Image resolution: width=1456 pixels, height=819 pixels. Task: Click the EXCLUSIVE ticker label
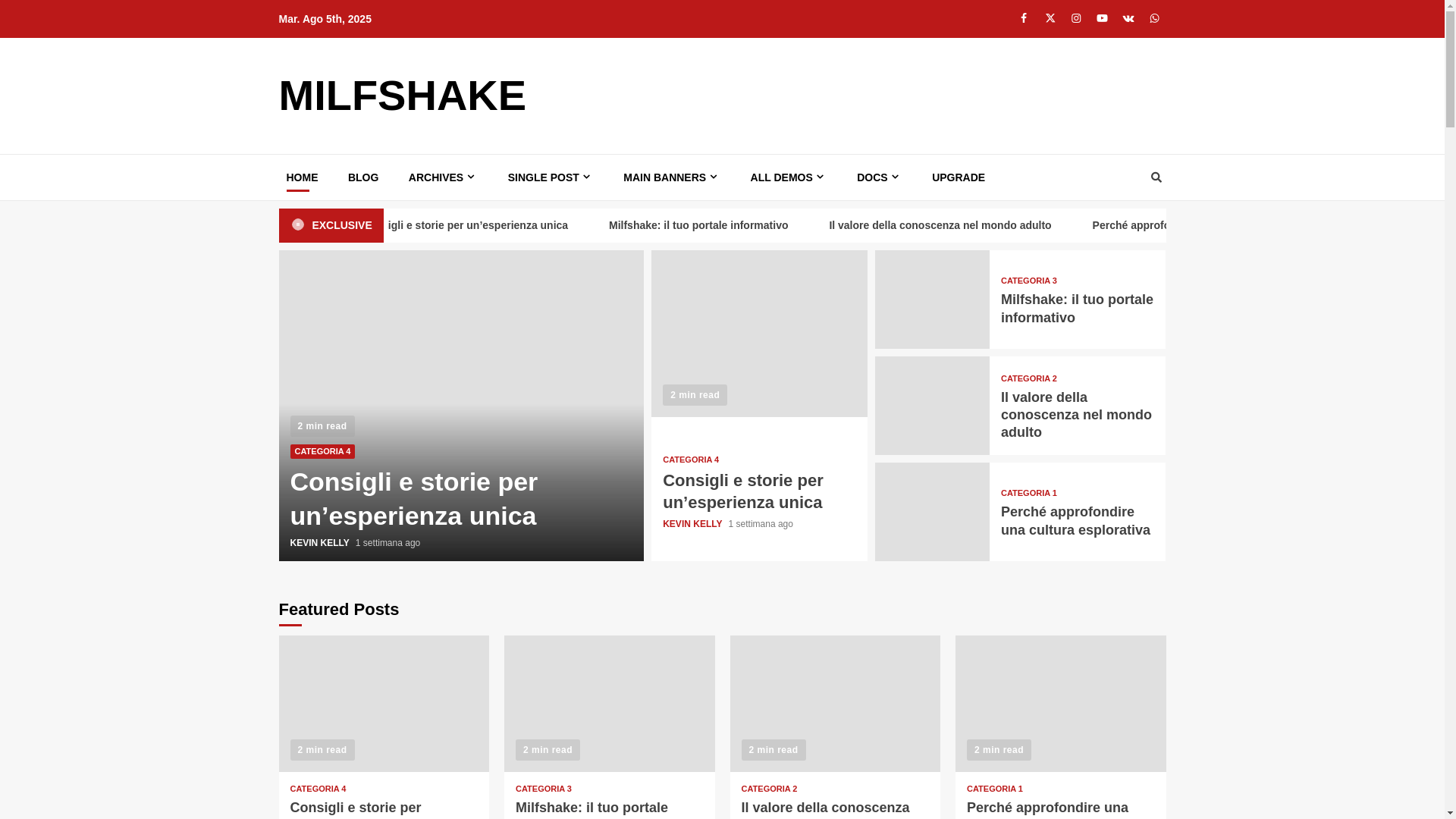(331, 225)
